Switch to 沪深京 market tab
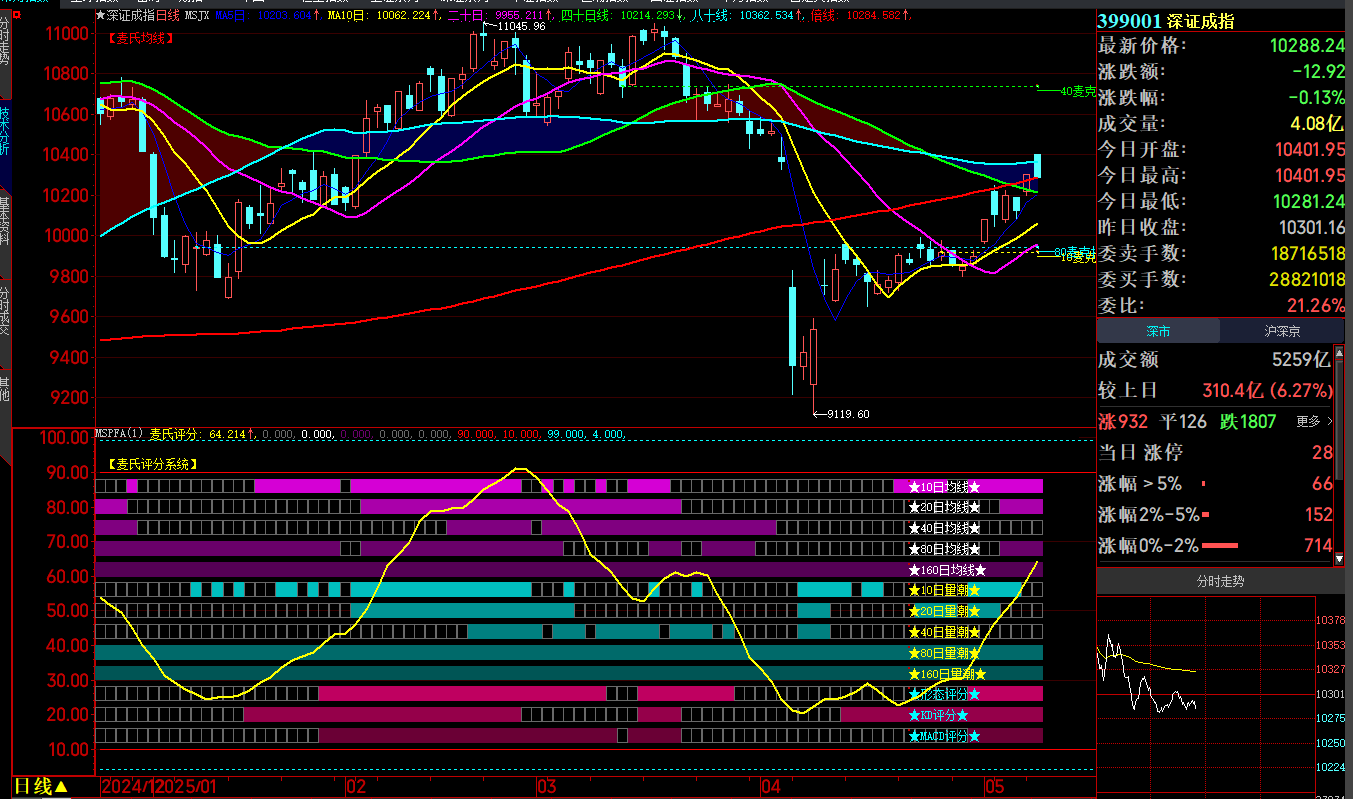Viewport: 1353px width, 799px height. (x=1281, y=331)
